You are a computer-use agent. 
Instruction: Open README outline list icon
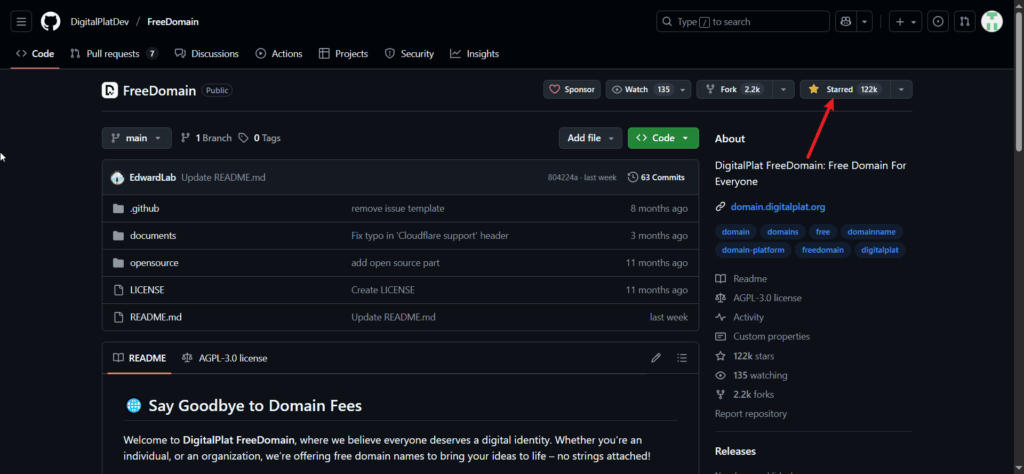(682, 358)
